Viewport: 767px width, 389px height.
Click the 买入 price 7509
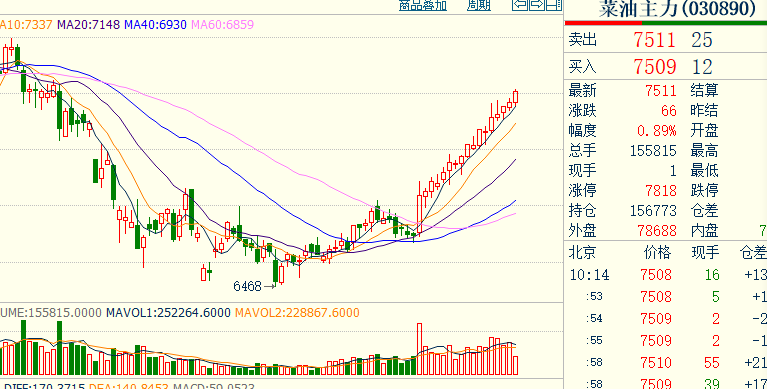point(655,67)
